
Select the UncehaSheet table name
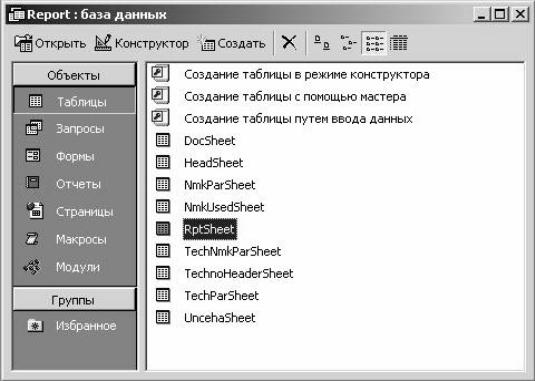[x=220, y=318]
